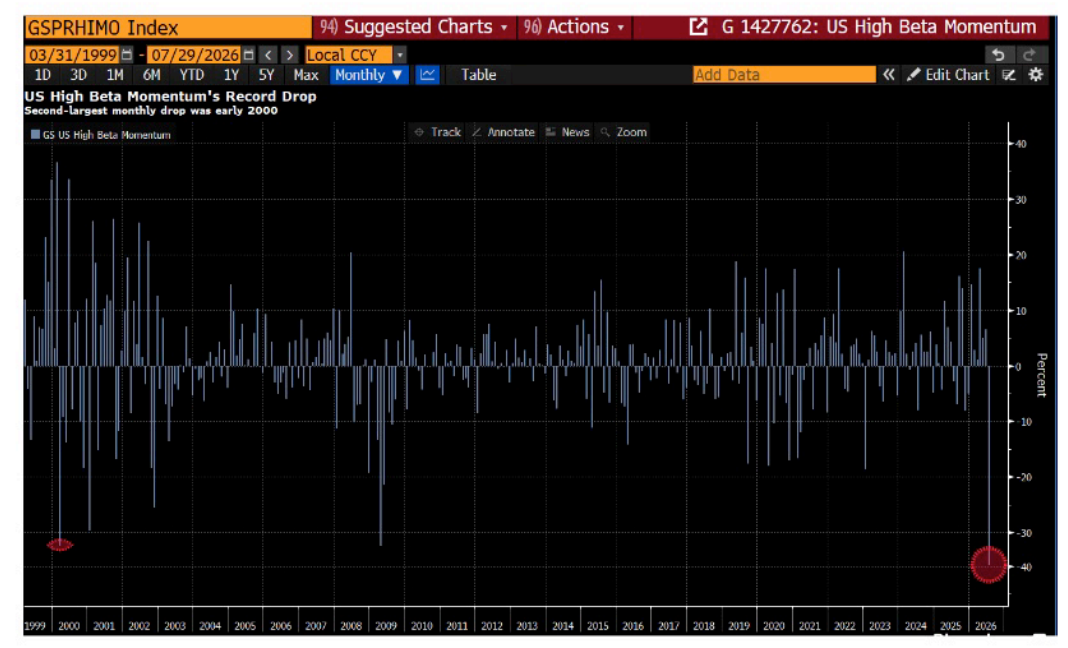Open start date calendar picker icon
The height and width of the screenshot is (648, 1068).
click(127, 55)
